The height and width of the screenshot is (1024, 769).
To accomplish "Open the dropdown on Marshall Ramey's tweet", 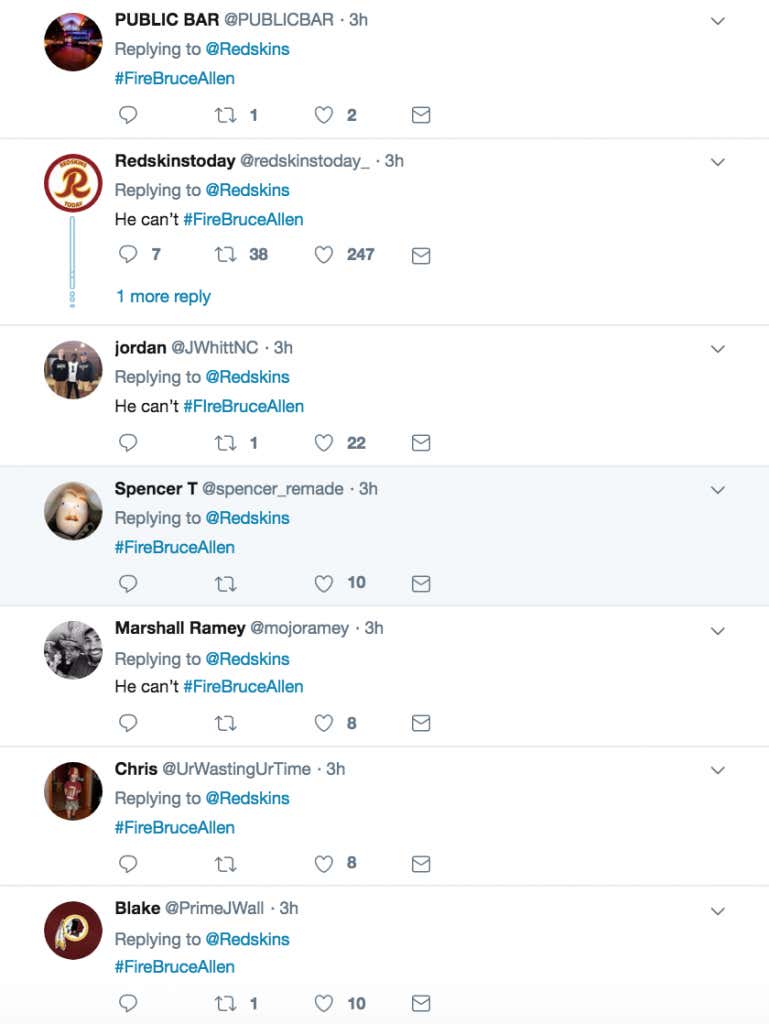I will pyautogui.click(x=717, y=630).
